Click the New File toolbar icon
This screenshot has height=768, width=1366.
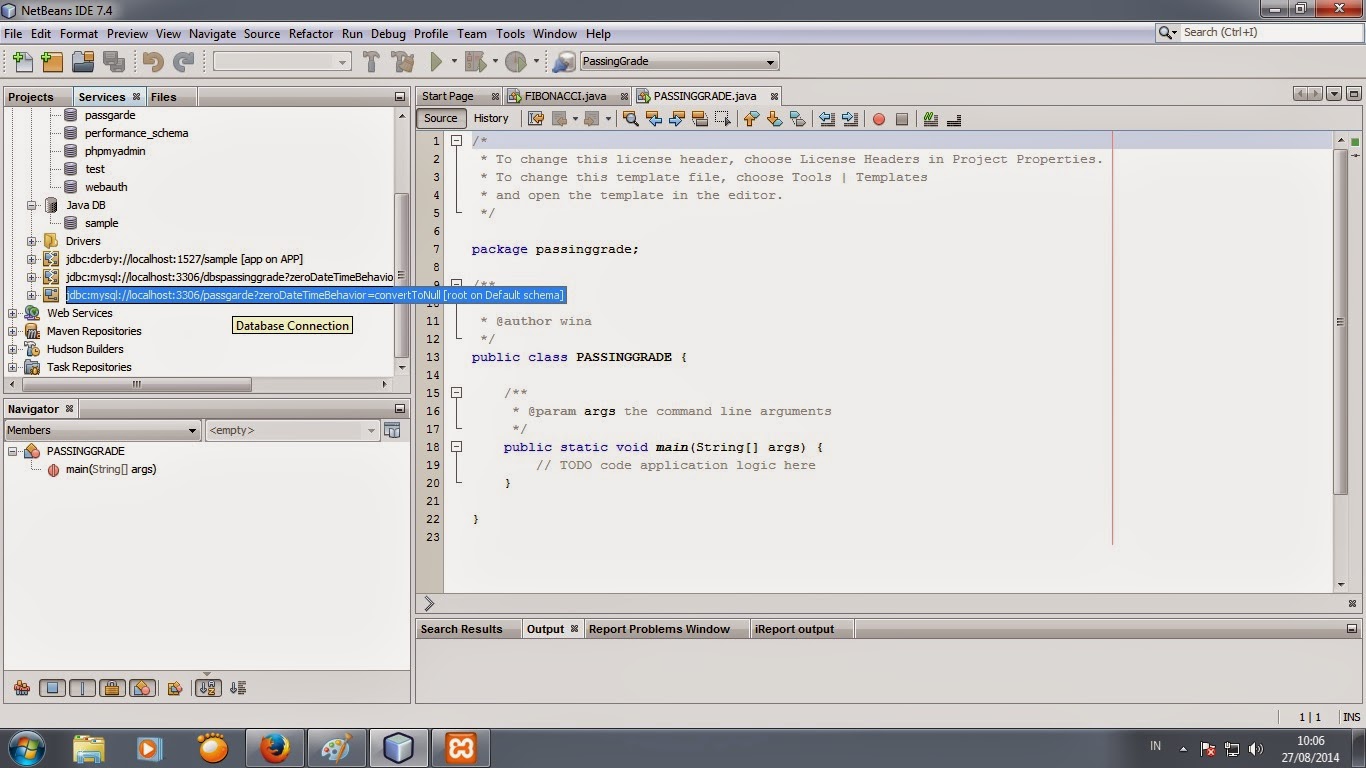pyautogui.click(x=22, y=62)
